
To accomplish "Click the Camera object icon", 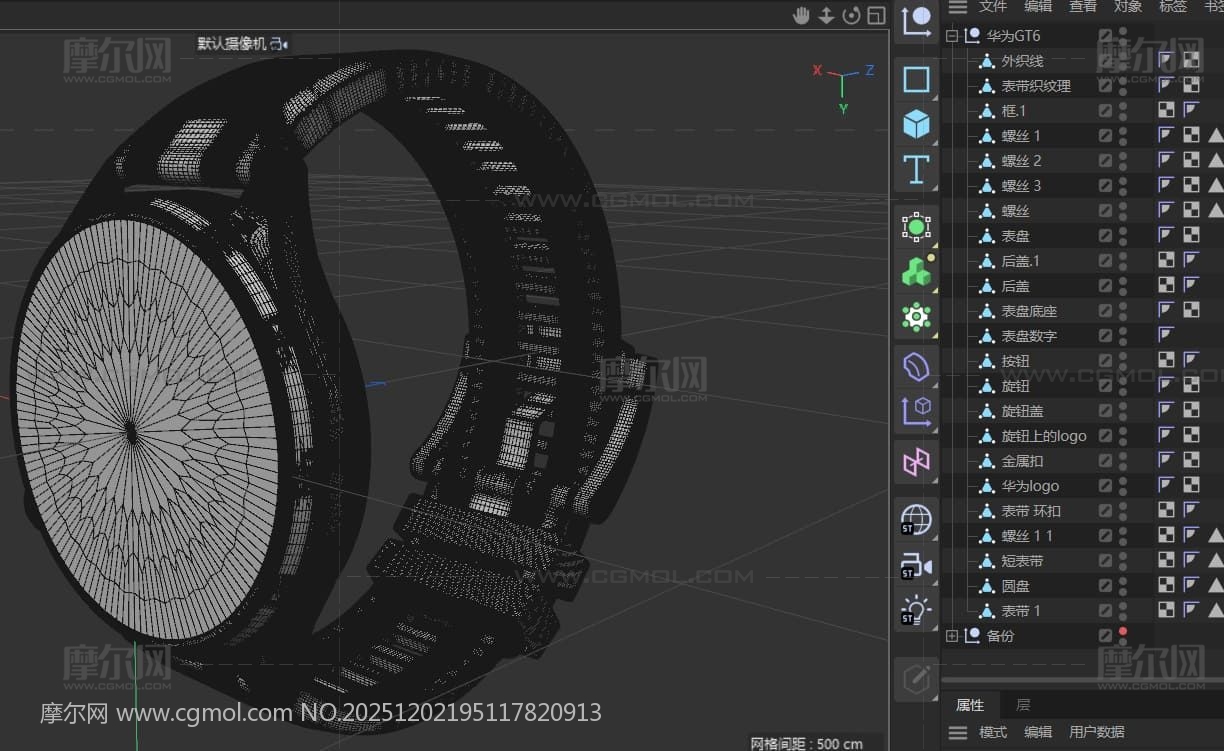I will (x=916, y=566).
